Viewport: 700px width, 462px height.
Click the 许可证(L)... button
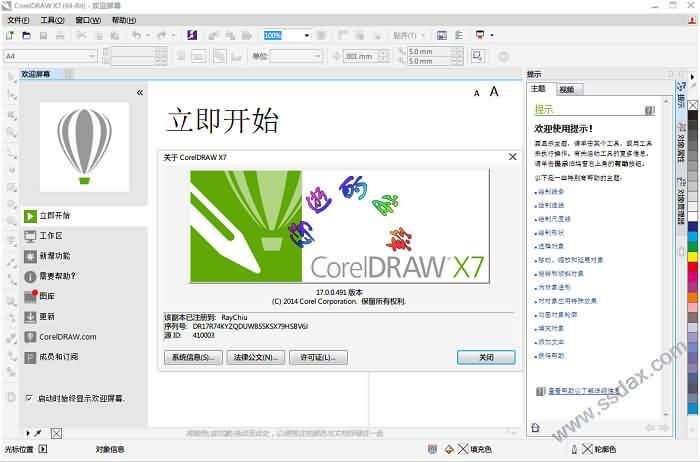coord(318,357)
